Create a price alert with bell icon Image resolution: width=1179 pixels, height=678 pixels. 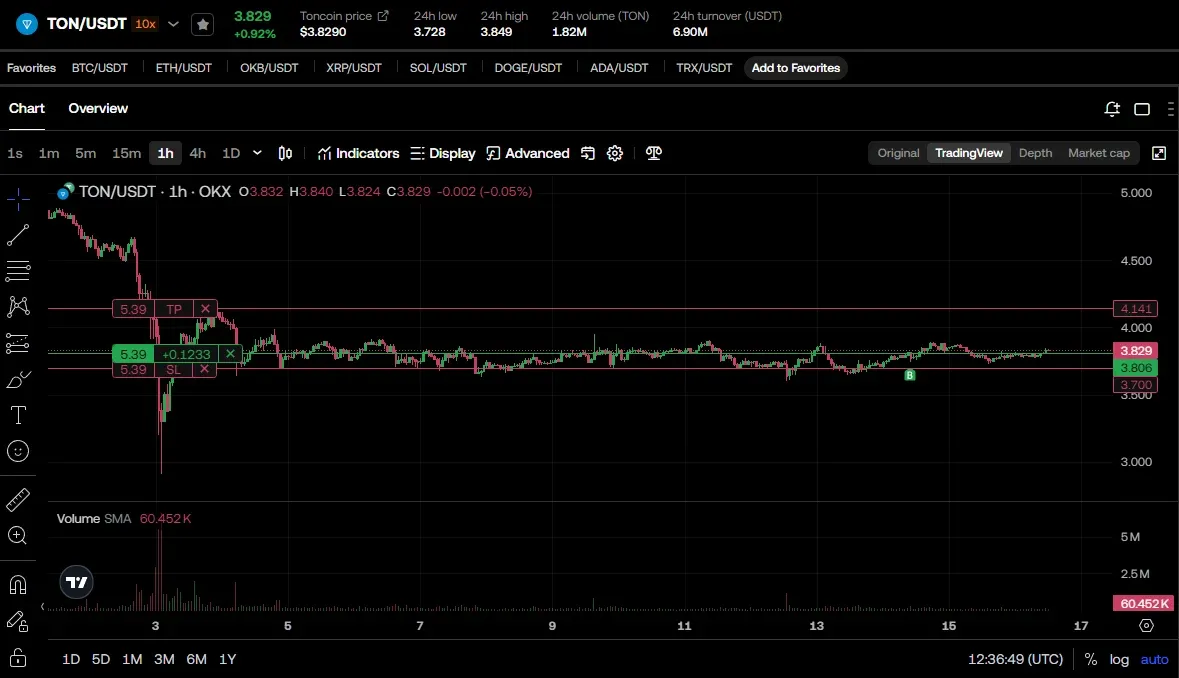[1112, 109]
